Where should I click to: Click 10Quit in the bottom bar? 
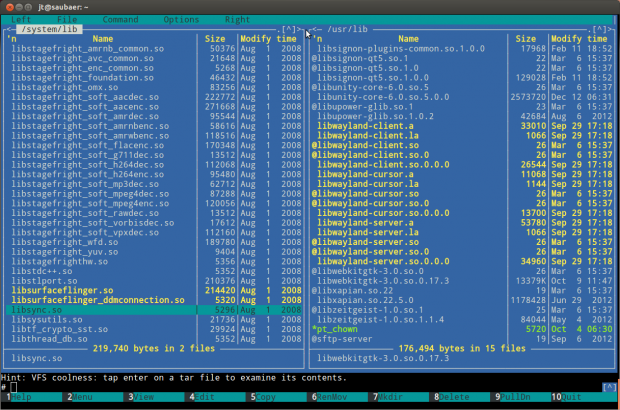(574, 397)
